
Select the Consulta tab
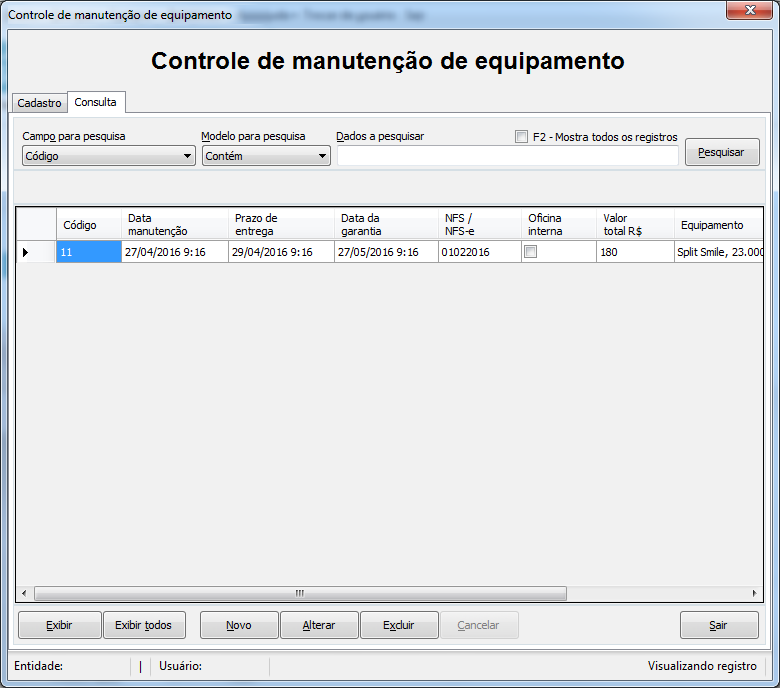[96, 102]
